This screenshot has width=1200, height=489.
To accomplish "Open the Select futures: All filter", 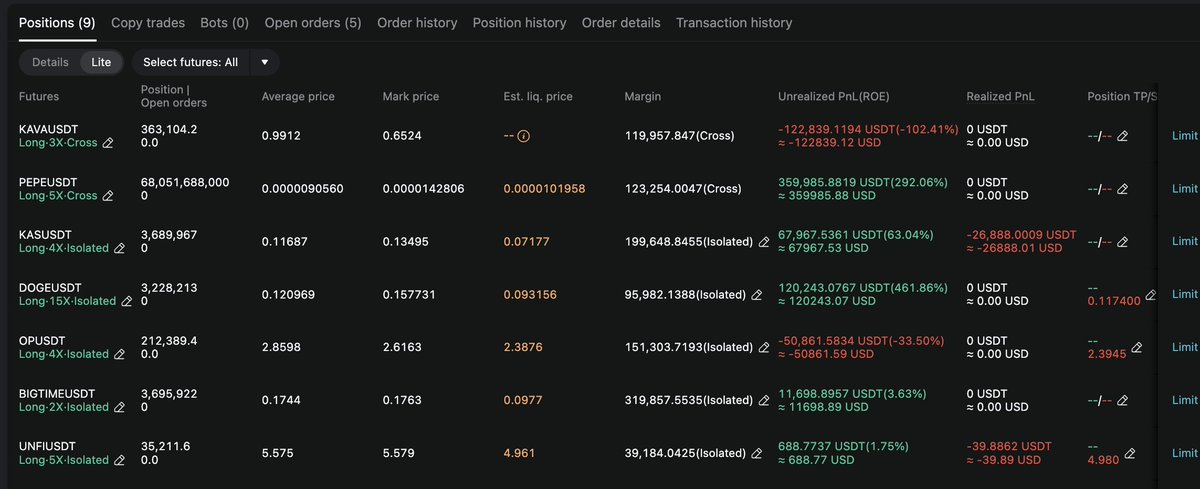I will (x=191, y=62).
